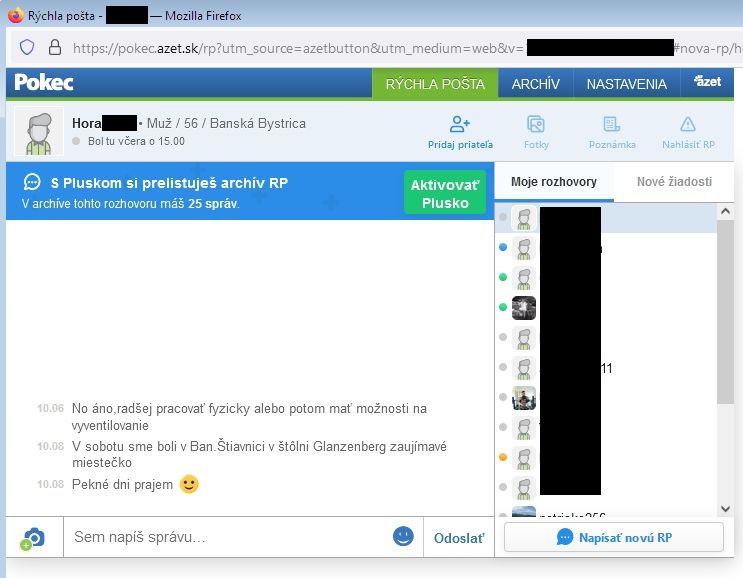Screen dimensions: 743x578
Task: Click the Firefox shield tracking protection icon
Action: 27,47
